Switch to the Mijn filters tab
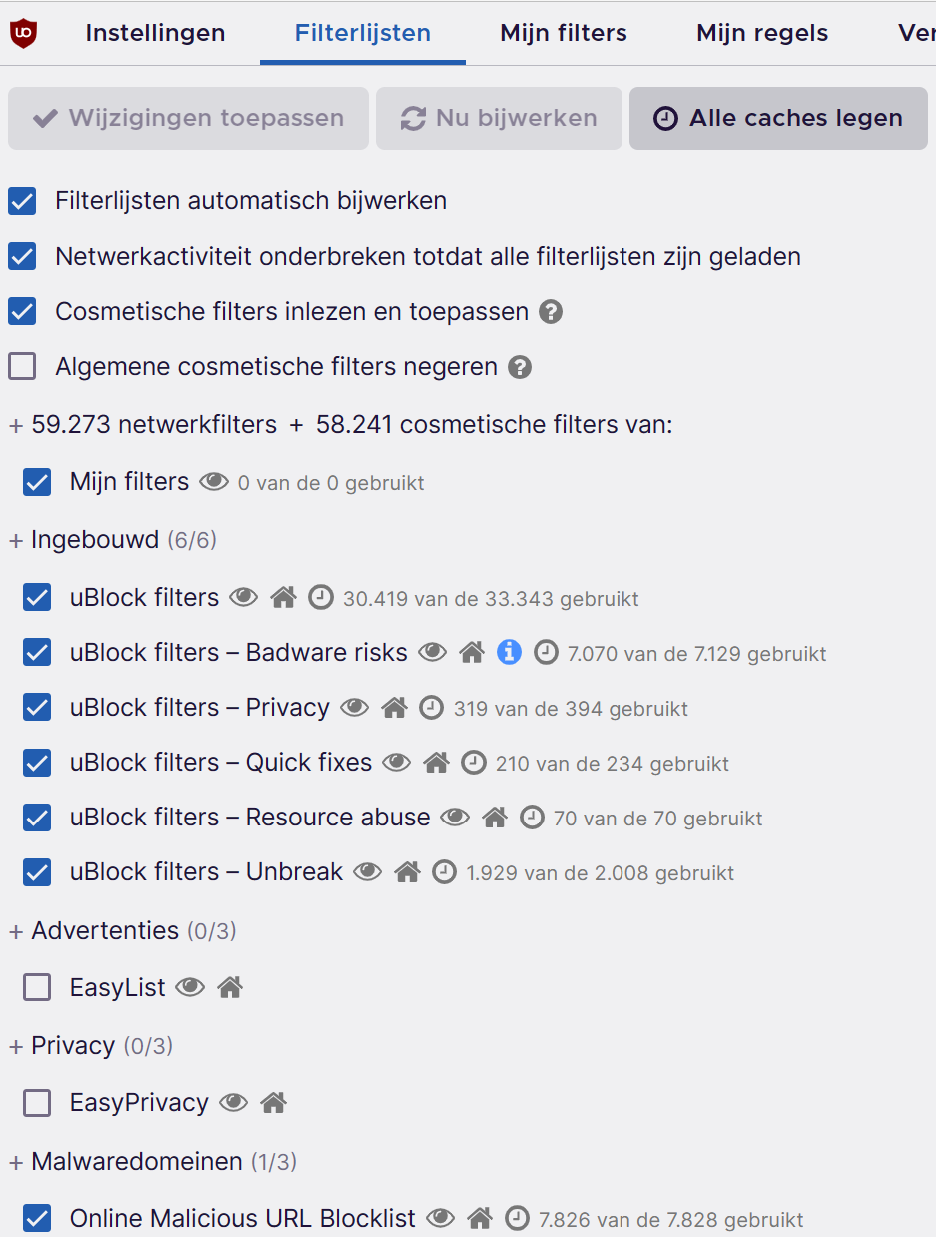 563,33
